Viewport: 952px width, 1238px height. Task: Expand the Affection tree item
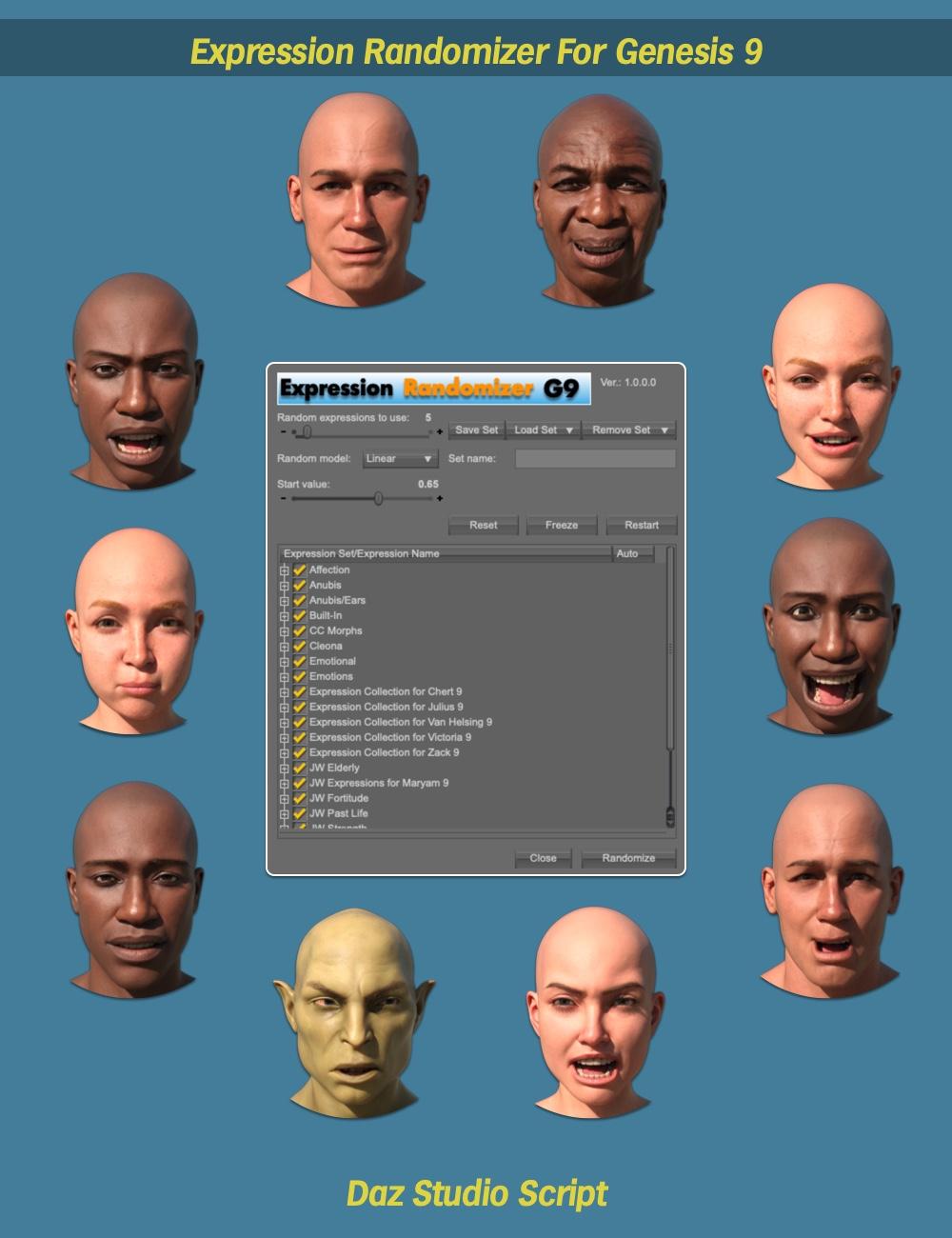283,569
